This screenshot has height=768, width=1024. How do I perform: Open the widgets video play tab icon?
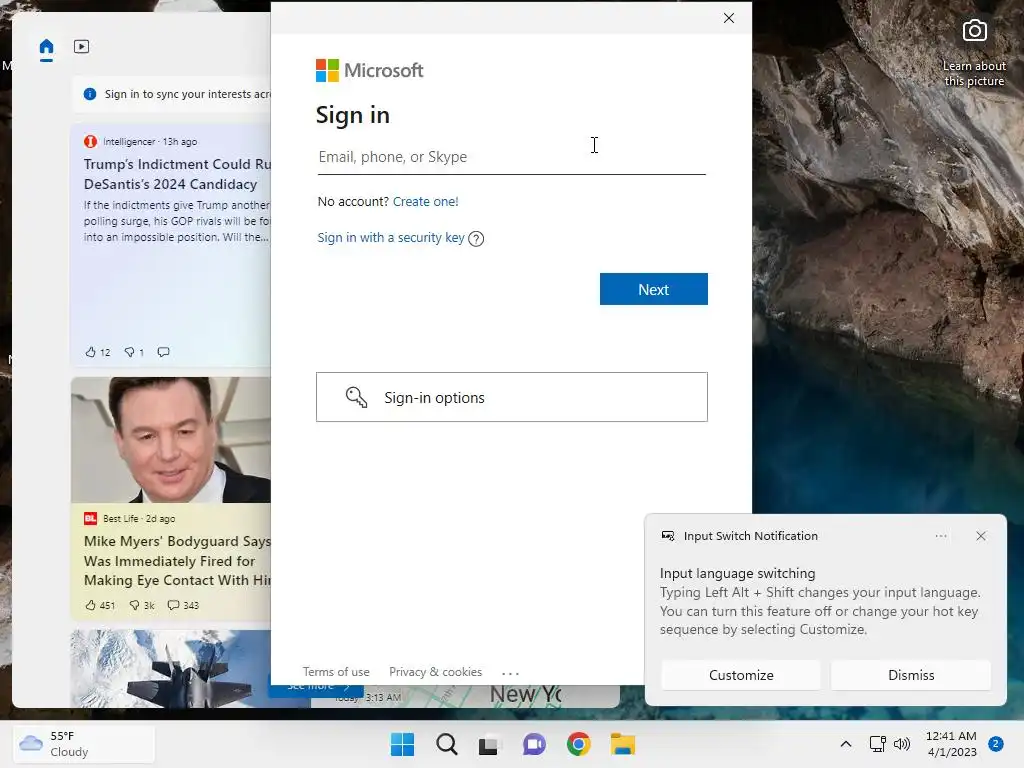82,46
